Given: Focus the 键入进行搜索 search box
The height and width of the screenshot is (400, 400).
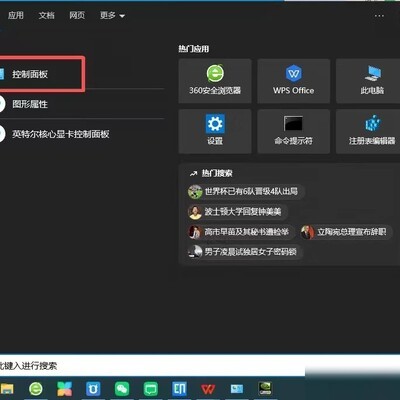Looking at the screenshot, I should [152, 366].
